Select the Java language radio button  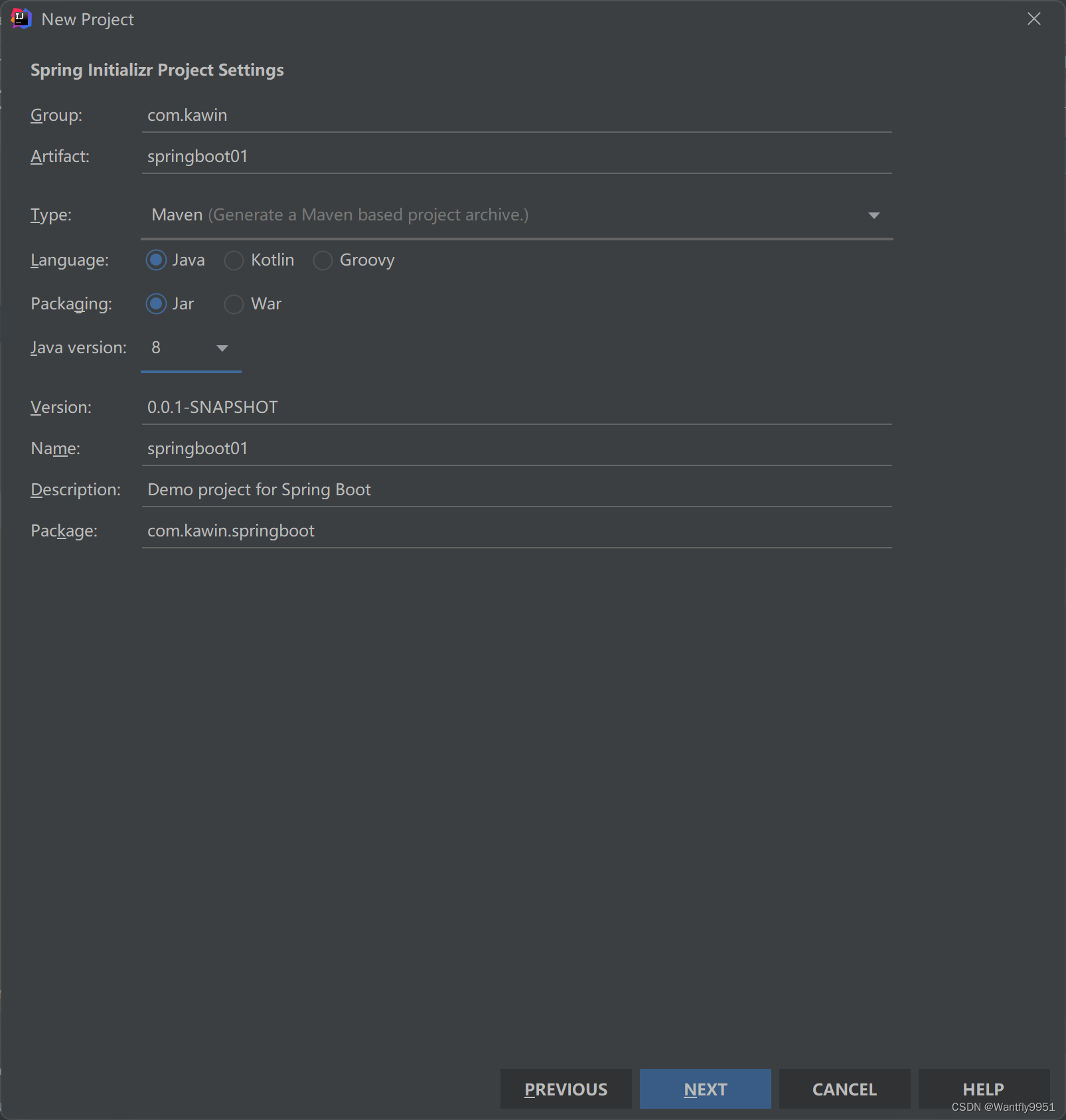(156, 260)
